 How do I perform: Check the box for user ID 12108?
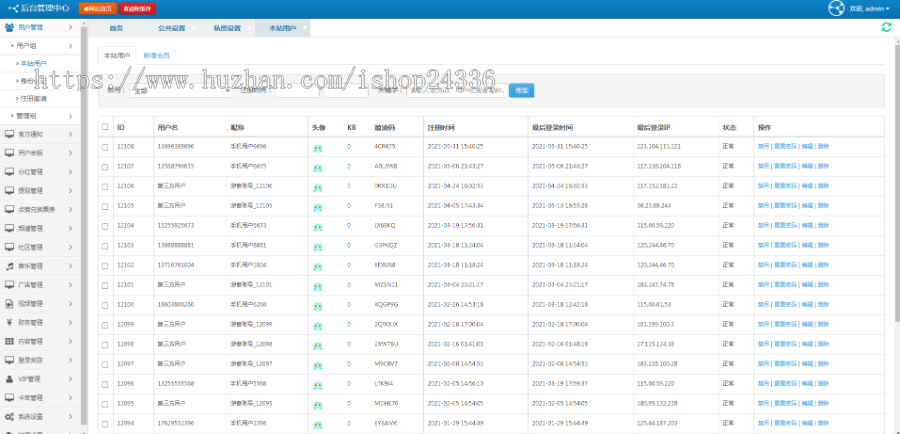point(105,147)
